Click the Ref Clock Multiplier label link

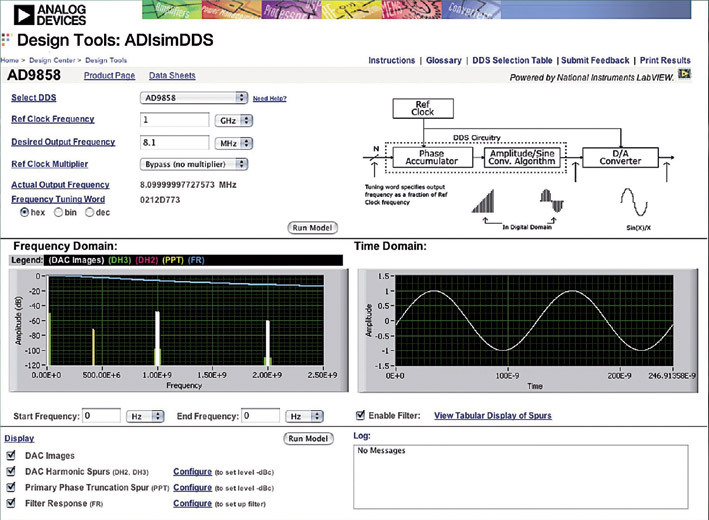50,164
